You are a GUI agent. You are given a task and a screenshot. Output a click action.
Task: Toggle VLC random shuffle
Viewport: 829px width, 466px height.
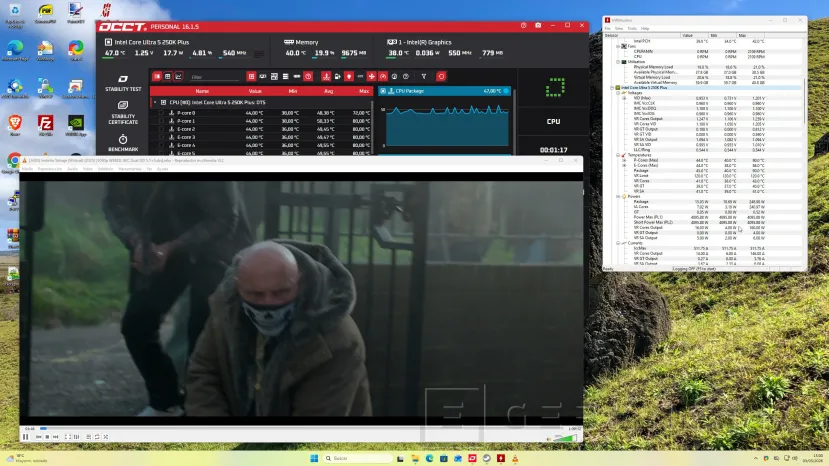(x=106, y=437)
